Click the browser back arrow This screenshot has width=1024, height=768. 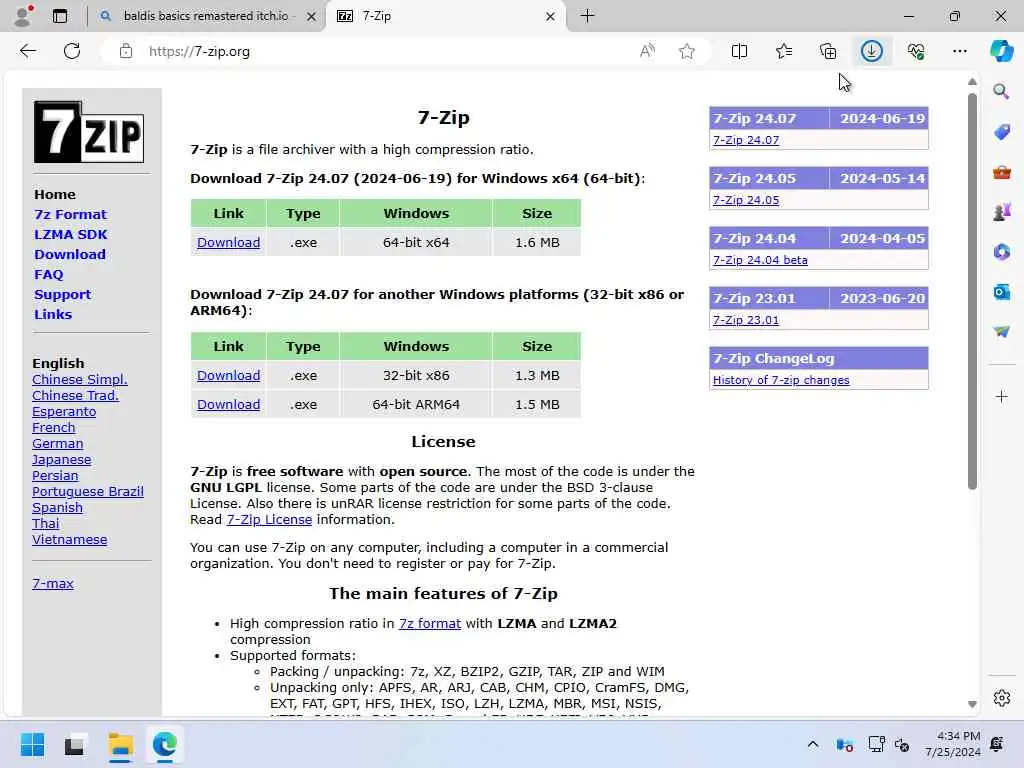tap(27, 51)
